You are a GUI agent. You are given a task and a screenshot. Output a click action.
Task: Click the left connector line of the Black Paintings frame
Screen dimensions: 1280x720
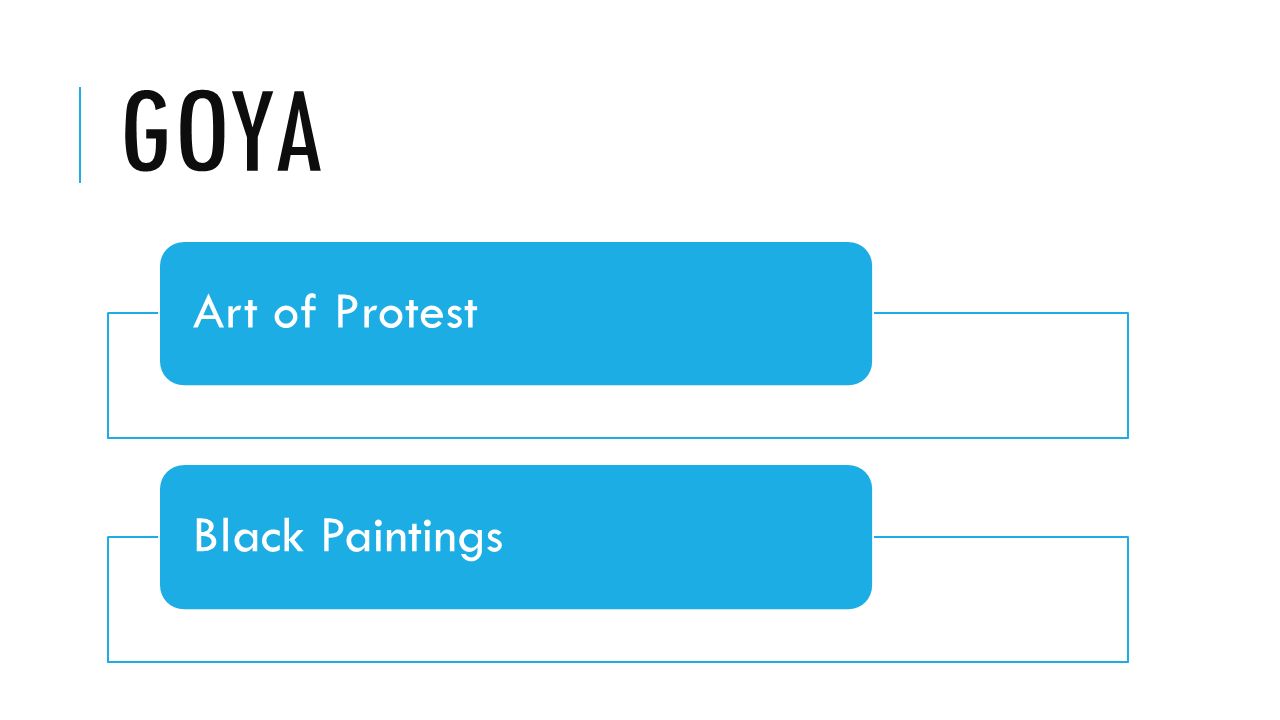pos(133,537)
